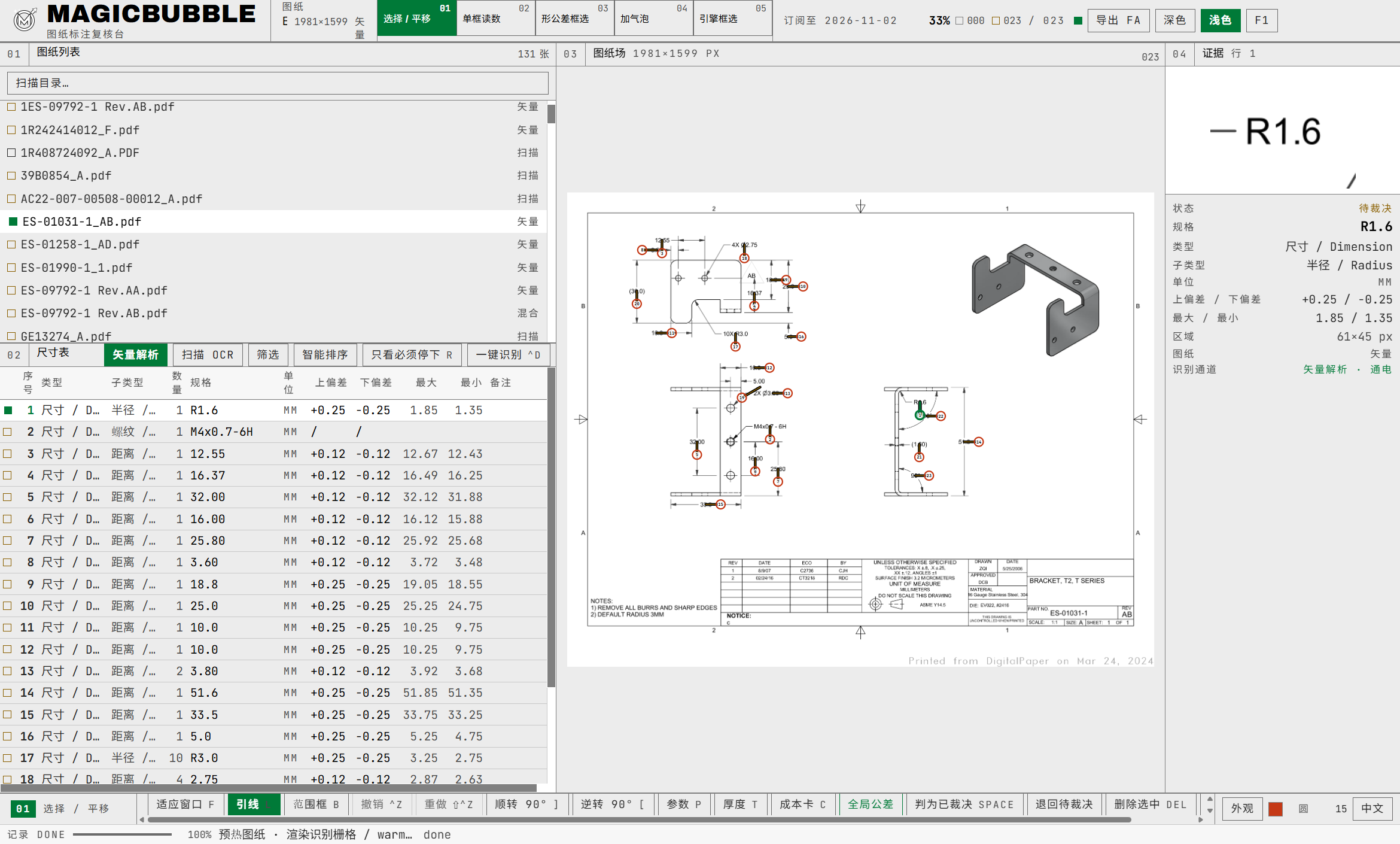Tick the checkbox for 39B0854_A.pdf

pos(11,176)
